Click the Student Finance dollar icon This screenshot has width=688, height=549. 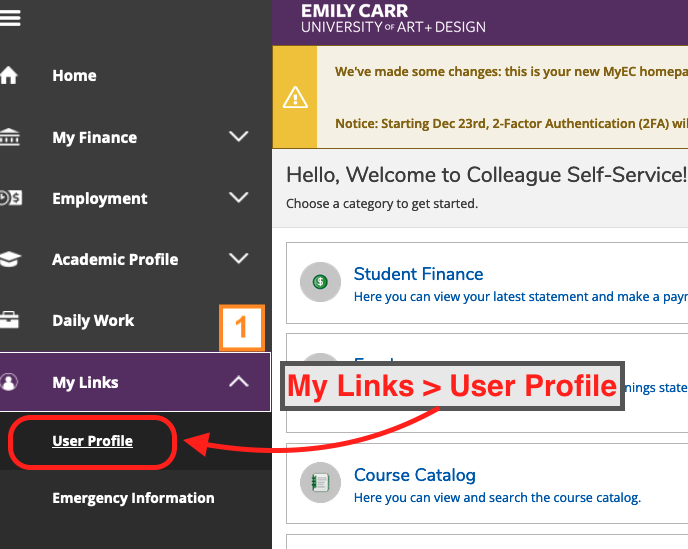(x=320, y=282)
